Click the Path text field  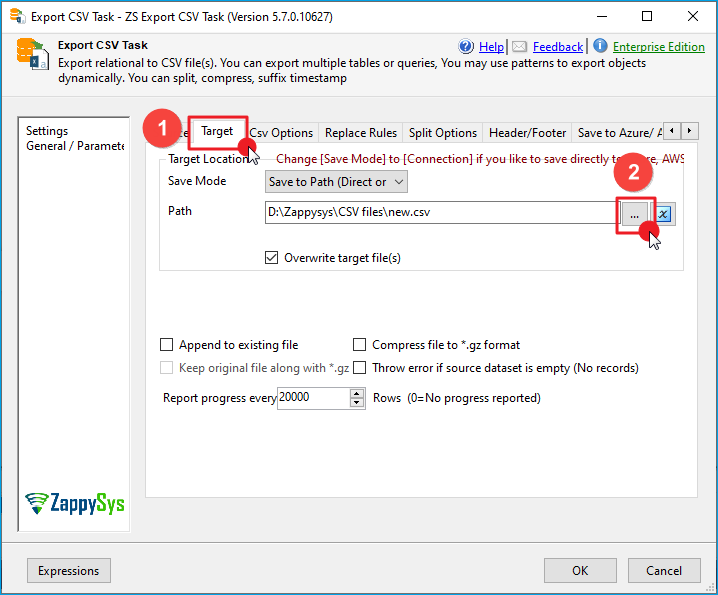tap(438, 212)
